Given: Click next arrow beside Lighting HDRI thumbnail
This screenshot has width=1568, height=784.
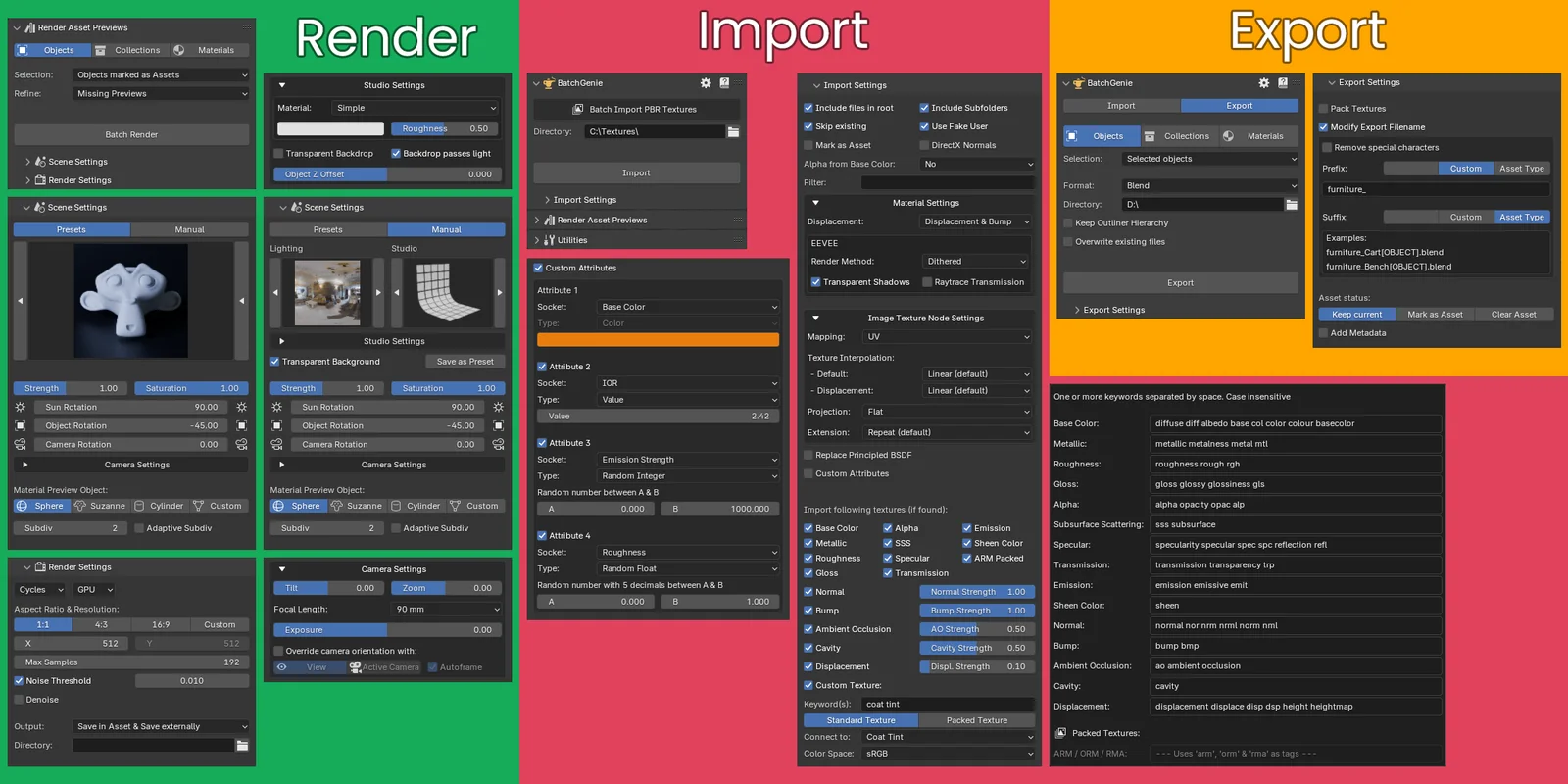Looking at the screenshot, I should point(378,292).
